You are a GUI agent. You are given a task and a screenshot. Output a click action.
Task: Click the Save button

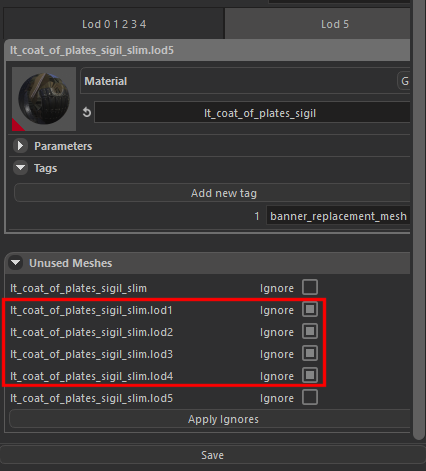pyautogui.click(x=212, y=455)
